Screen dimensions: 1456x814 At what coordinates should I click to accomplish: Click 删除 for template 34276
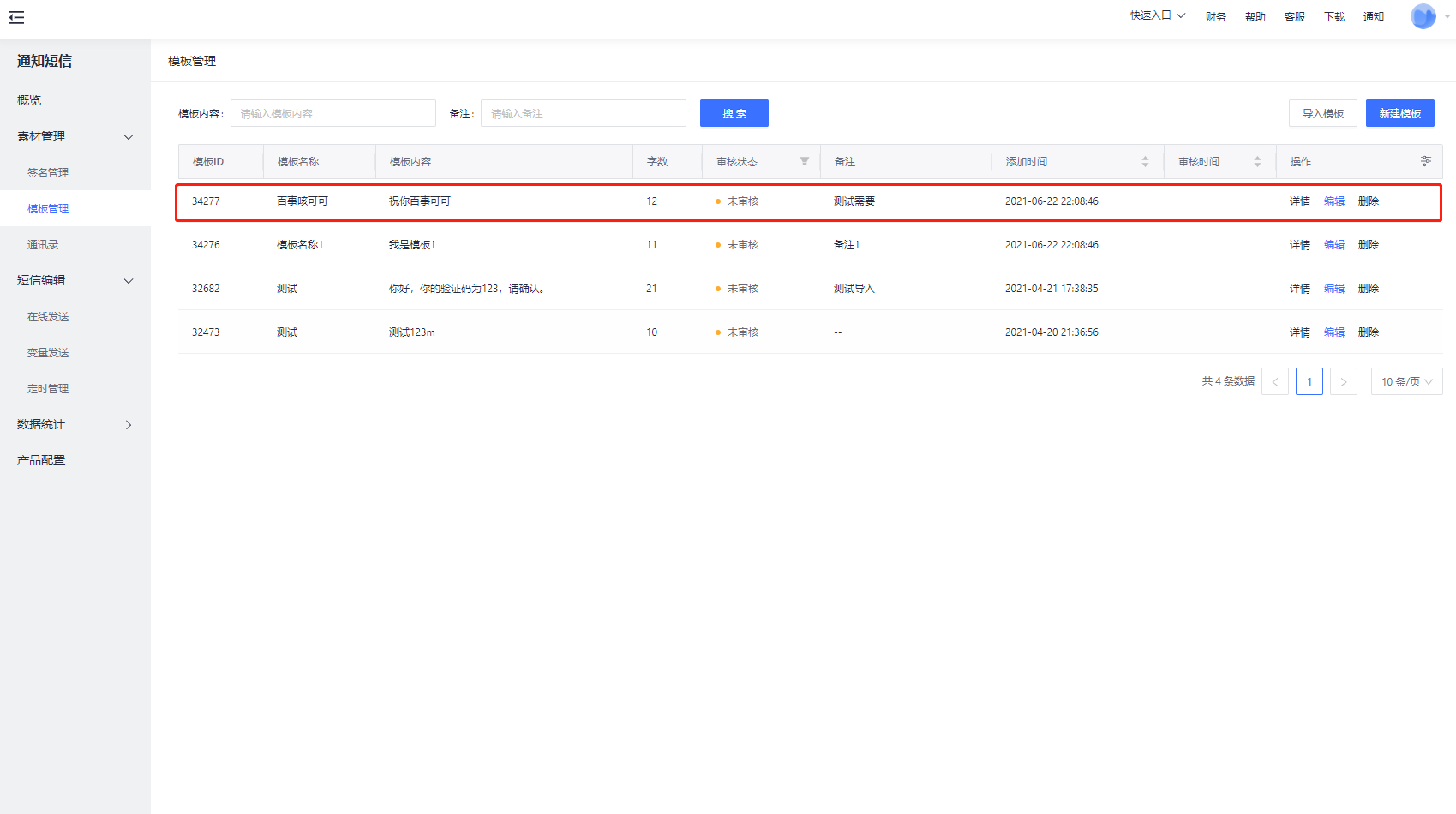tap(1369, 245)
